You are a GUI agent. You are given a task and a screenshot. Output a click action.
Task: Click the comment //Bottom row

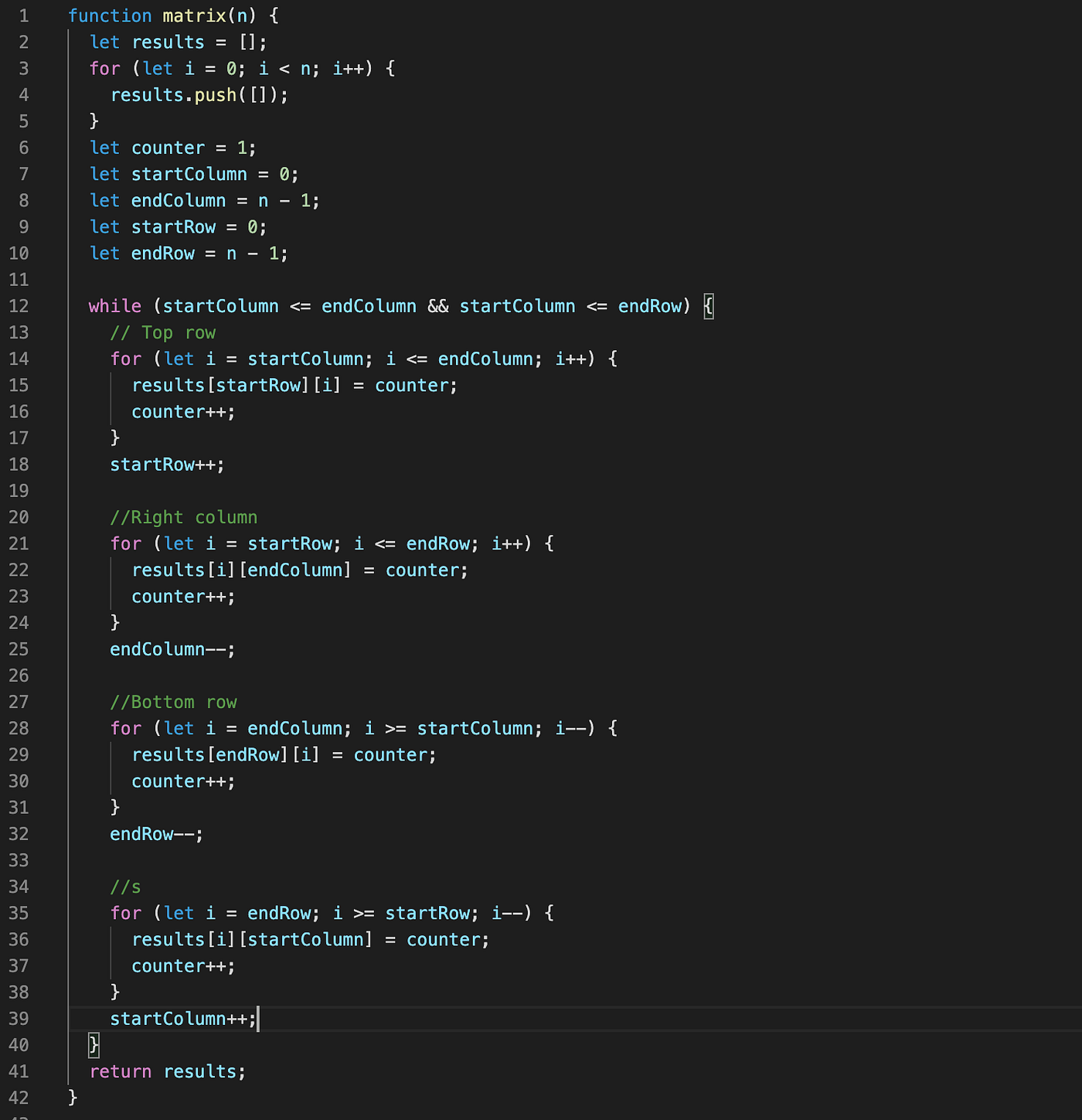click(x=173, y=701)
